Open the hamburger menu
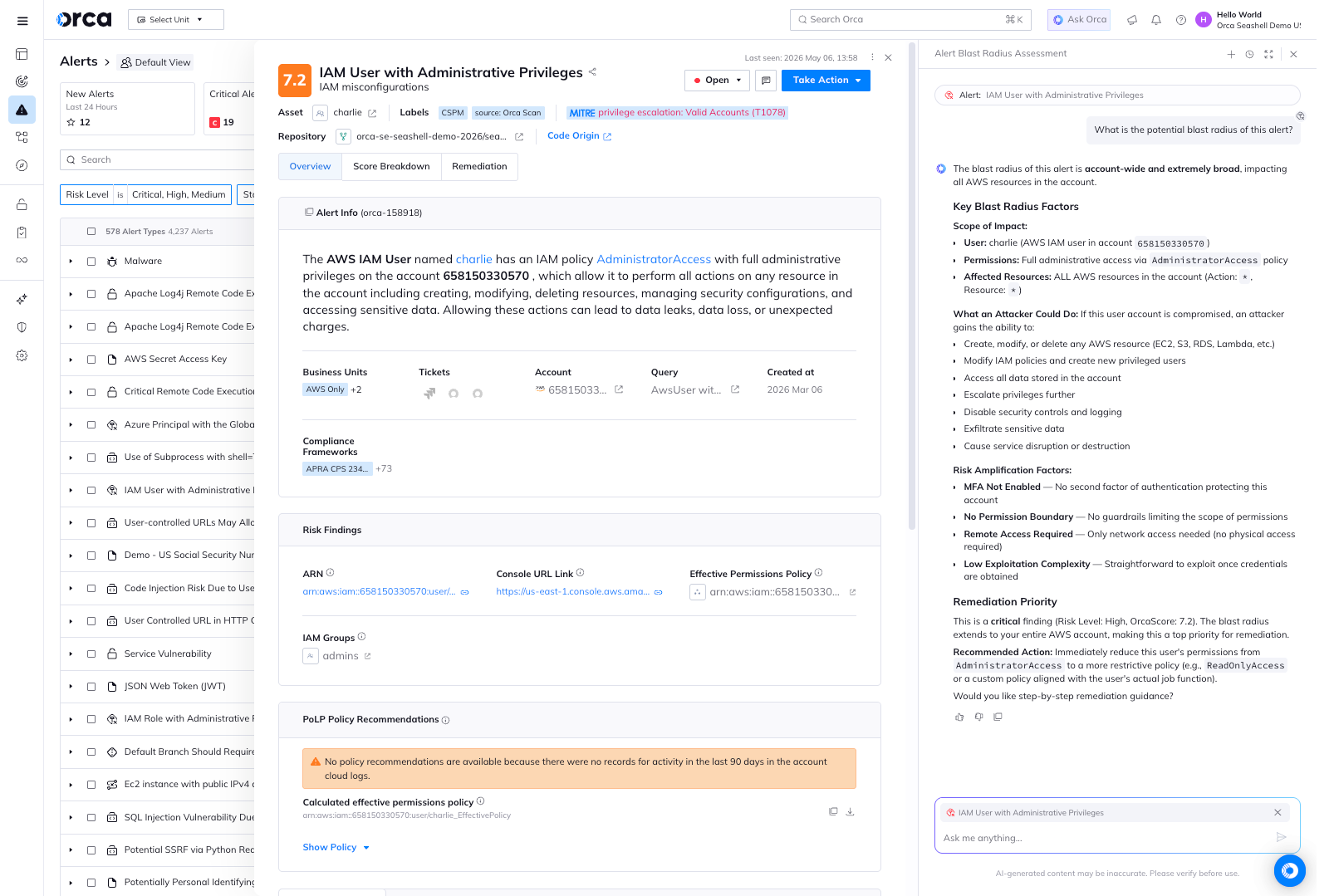The height and width of the screenshot is (896, 1329). point(22,21)
